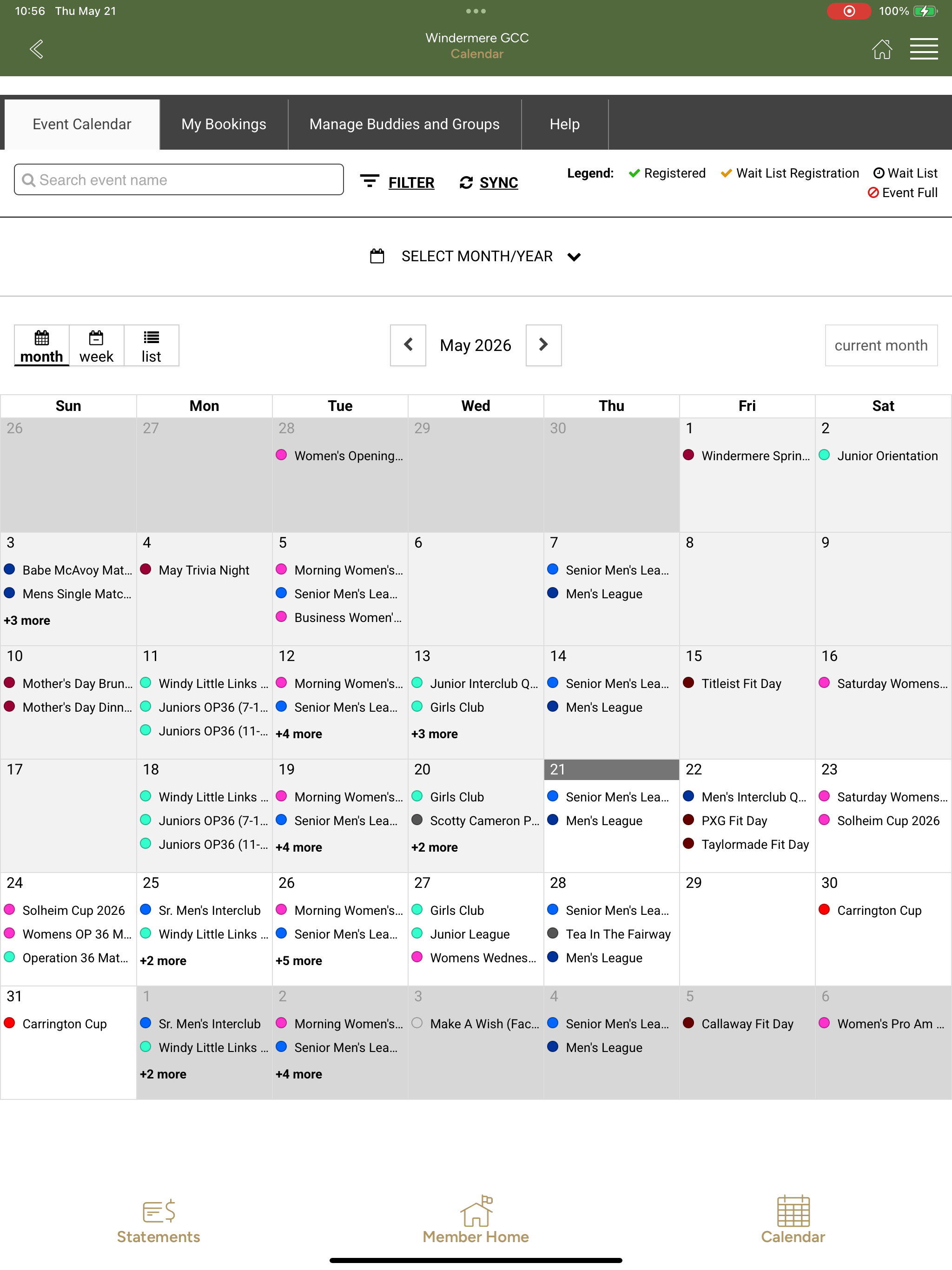Screen dimensions: 952x1270
Task: Open Business Women's event on May 5
Action: pos(340,618)
